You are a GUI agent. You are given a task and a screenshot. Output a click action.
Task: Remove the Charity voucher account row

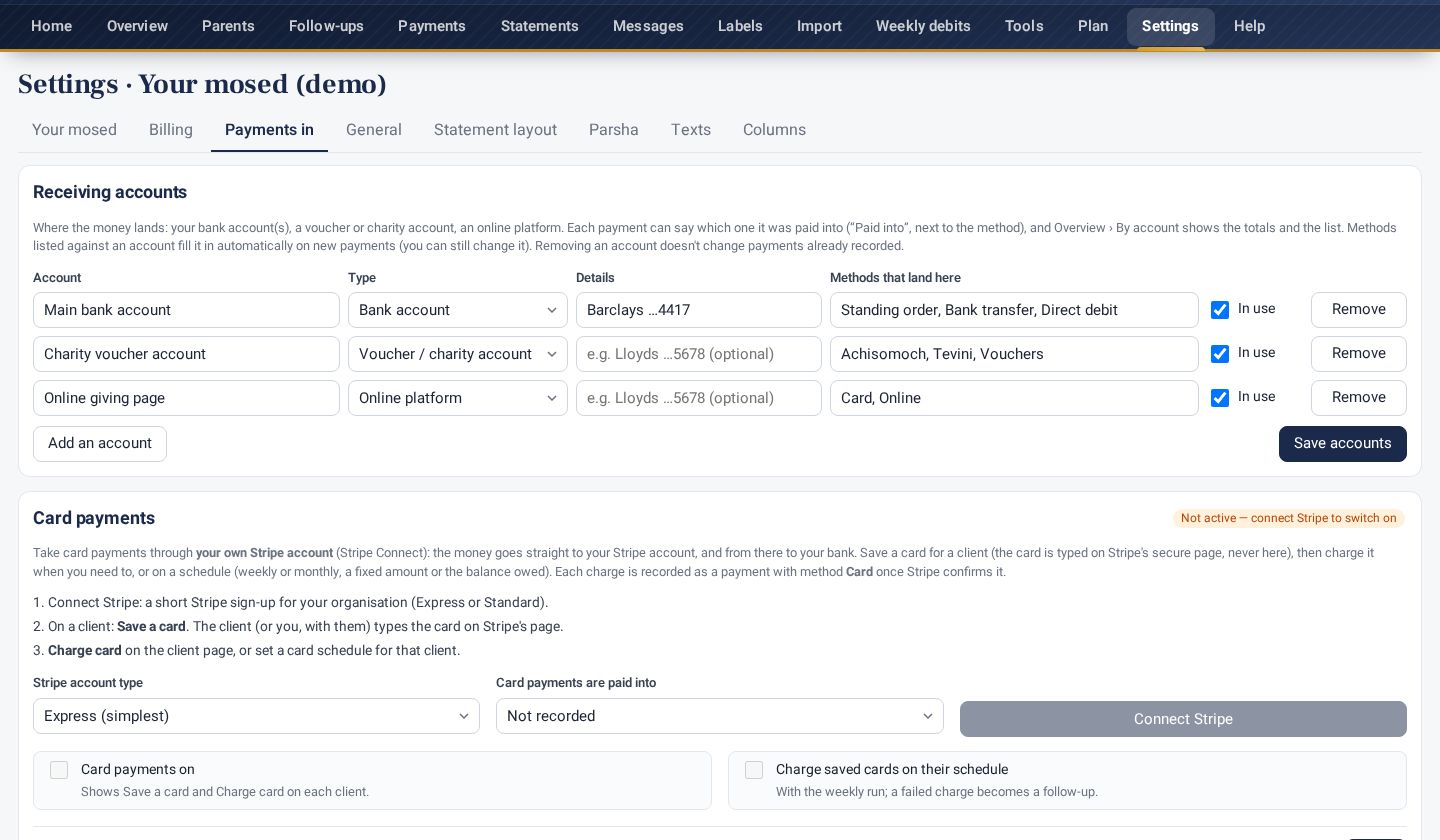[x=1359, y=354]
